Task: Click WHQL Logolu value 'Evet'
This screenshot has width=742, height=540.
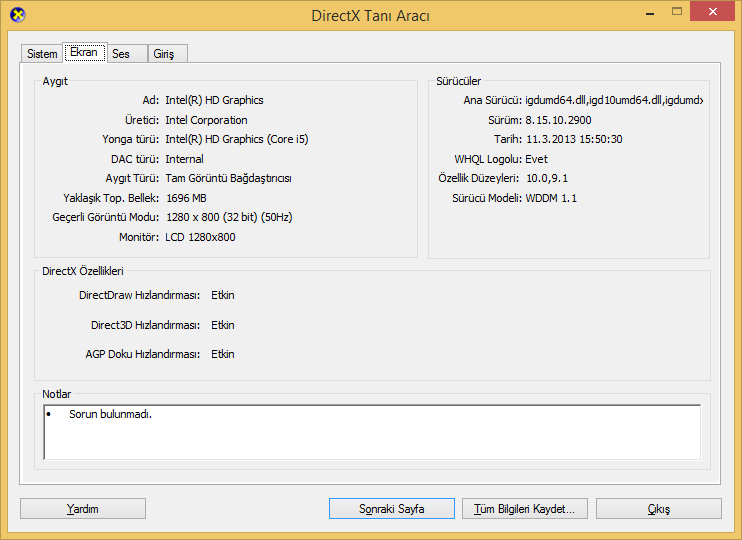Action: coord(536,159)
